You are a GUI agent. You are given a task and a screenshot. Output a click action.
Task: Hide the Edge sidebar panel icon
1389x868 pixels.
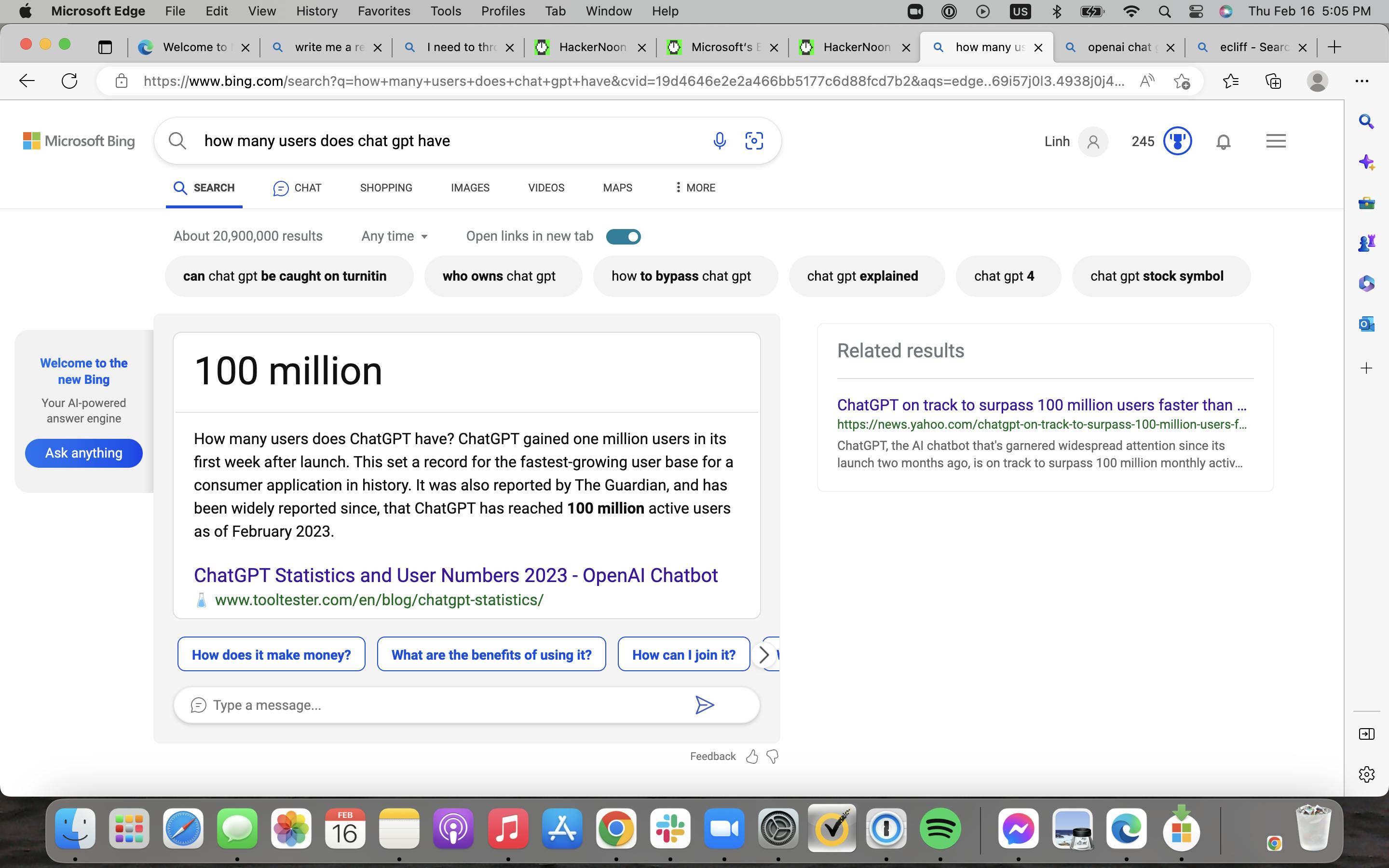tap(1366, 734)
